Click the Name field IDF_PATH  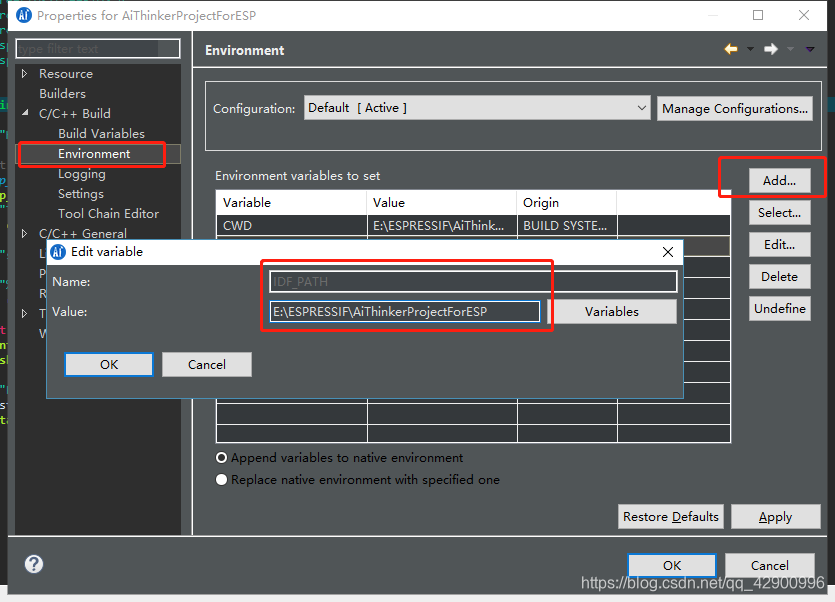(473, 281)
